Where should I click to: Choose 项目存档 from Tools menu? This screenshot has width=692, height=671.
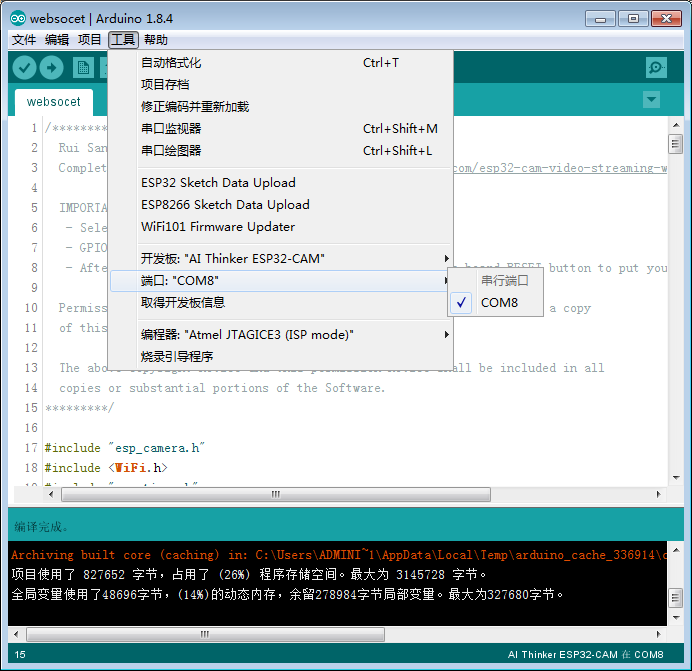[x=282, y=84]
